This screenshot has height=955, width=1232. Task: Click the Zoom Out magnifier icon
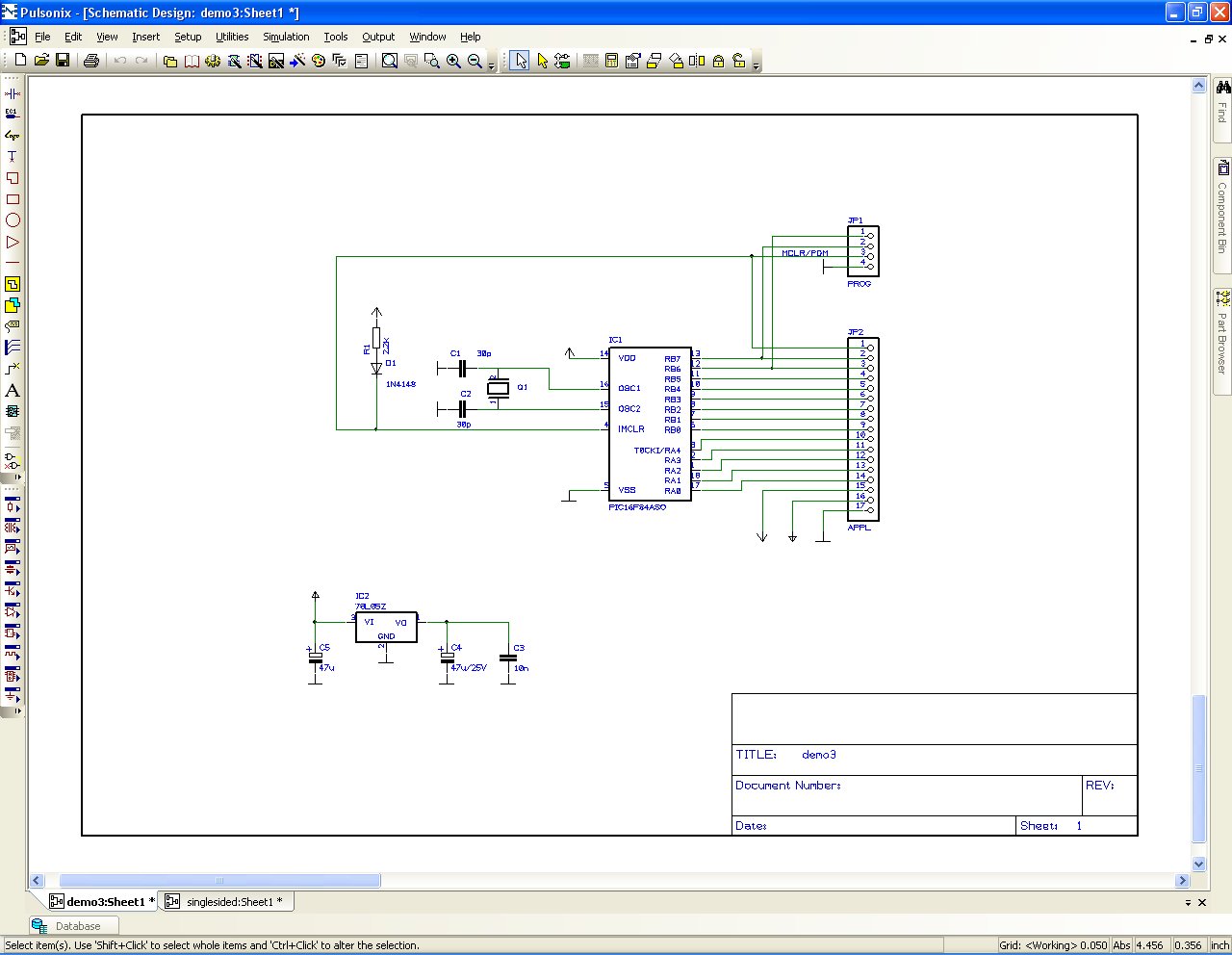(475, 61)
